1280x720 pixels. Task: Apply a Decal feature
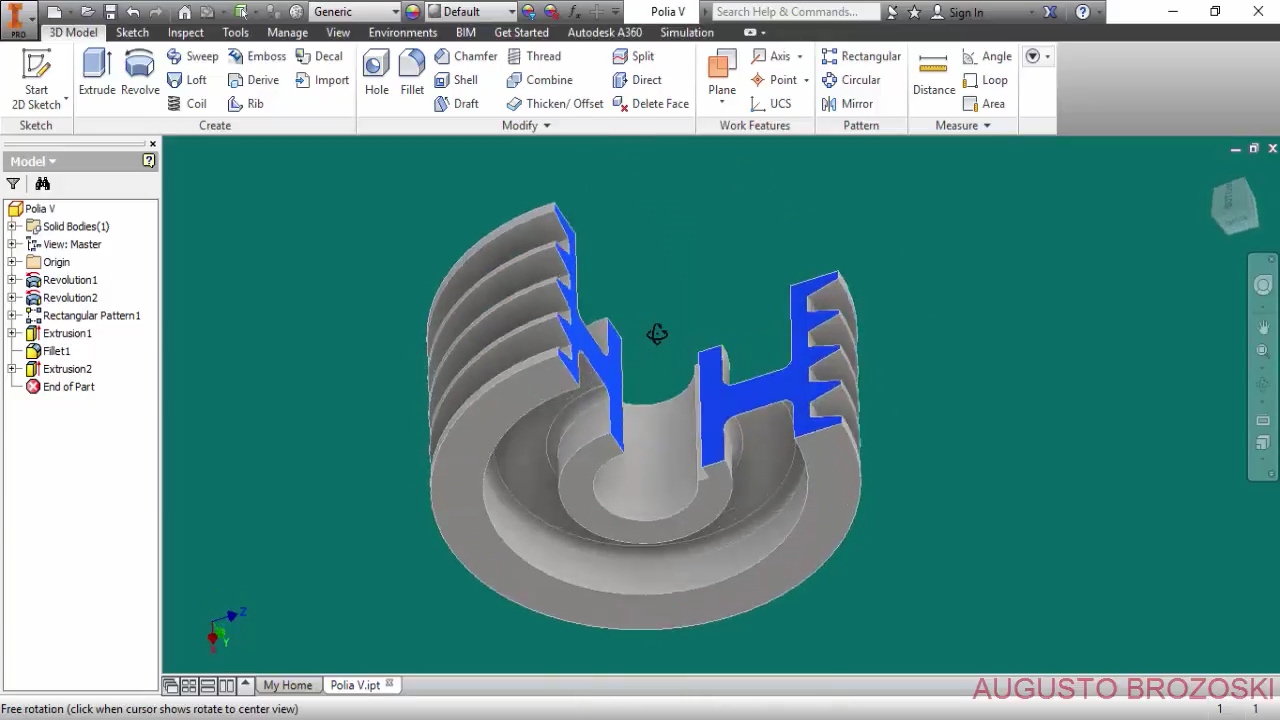pyautogui.click(x=319, y=56)
